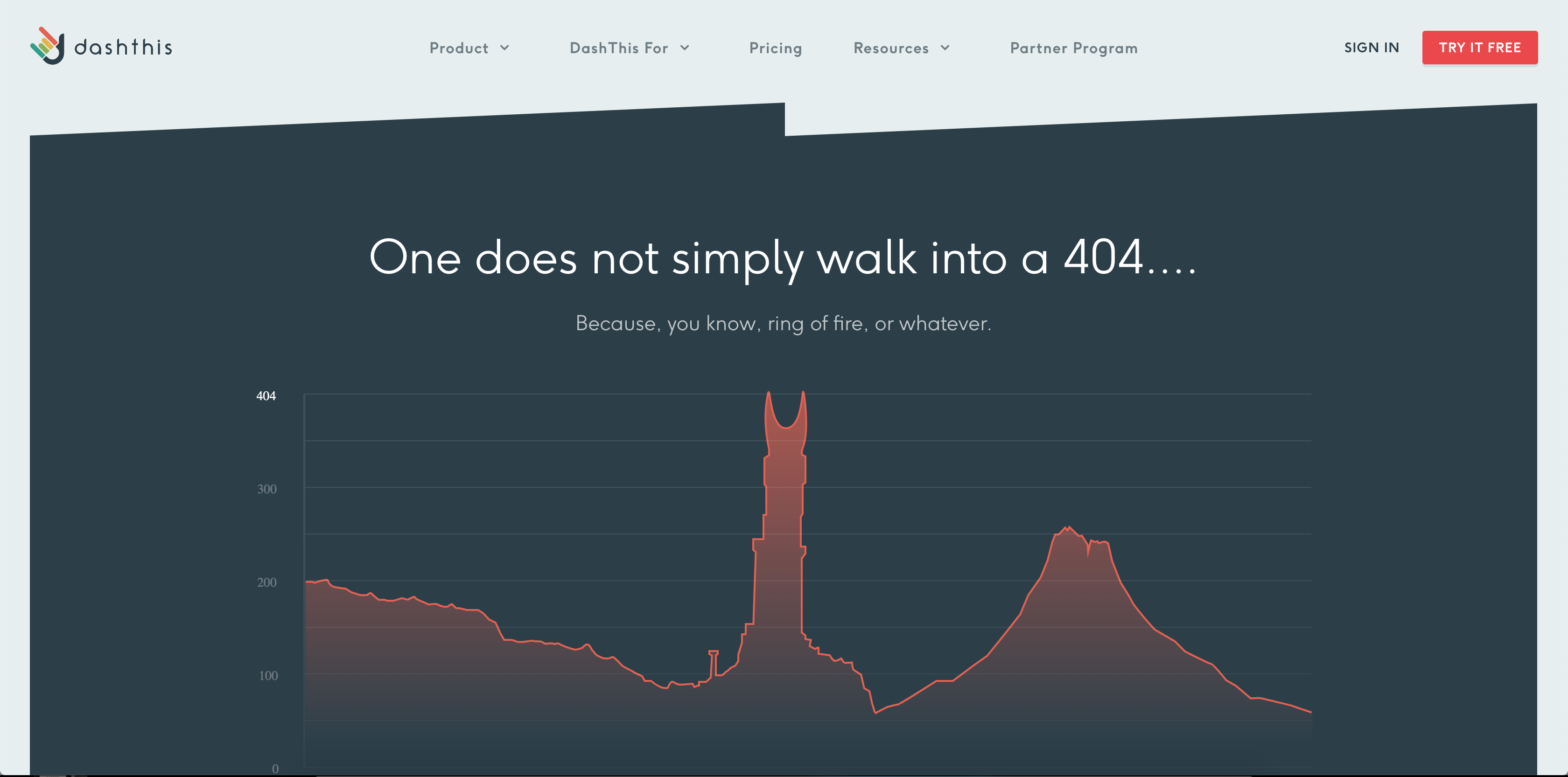The image size is (1568, 777).
Task: Open the DashThis For menu
Action: pyautogui.click(x=619, y=48)
